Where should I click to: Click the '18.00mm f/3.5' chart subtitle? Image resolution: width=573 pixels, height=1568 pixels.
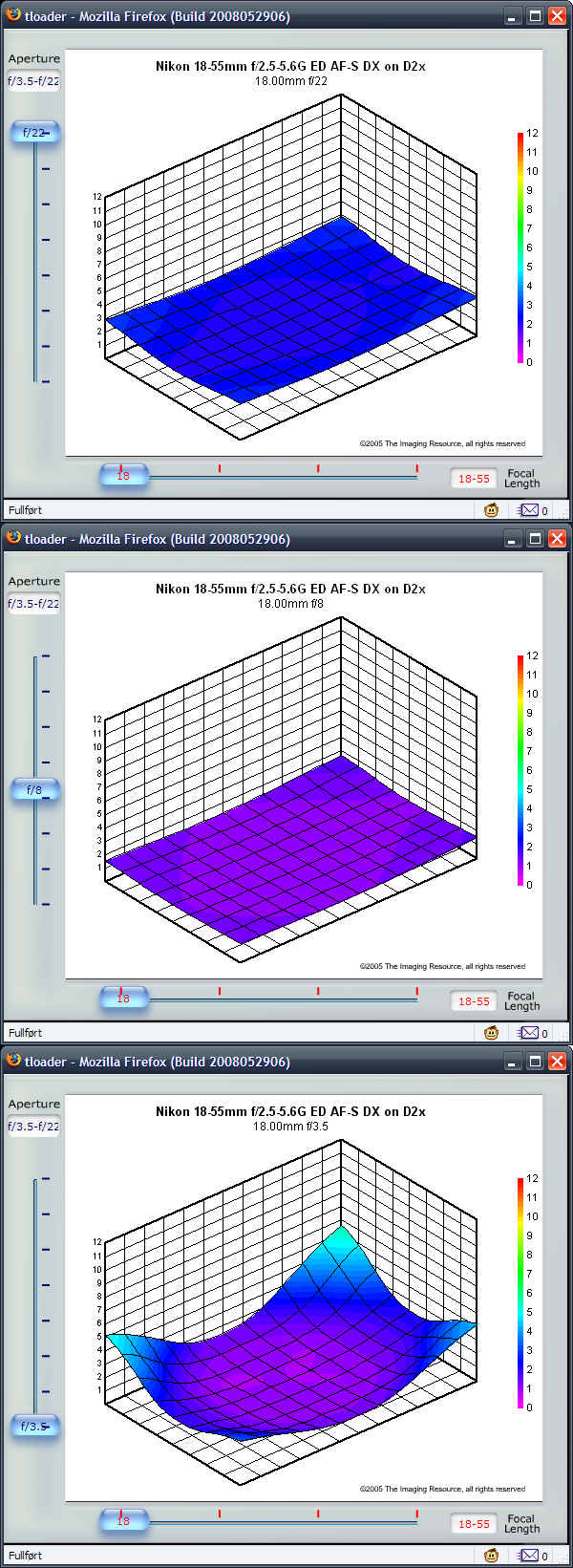click(291, 1127)
